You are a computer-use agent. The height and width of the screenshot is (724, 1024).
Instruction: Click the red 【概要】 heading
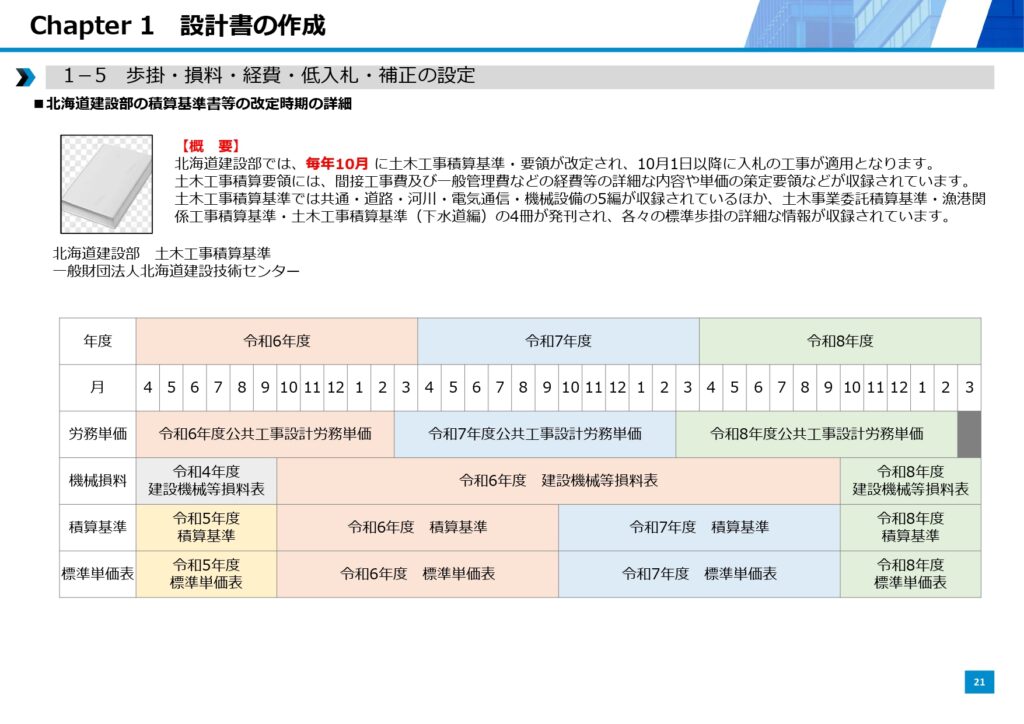tap(211, 146)
